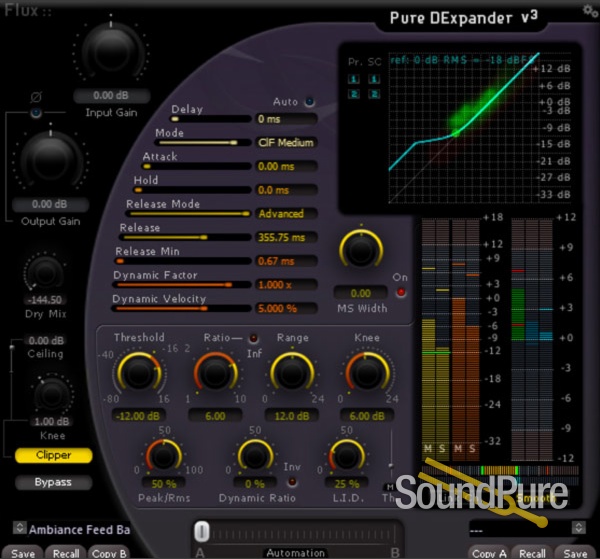Click the main Knee knob
Image resolution: width=600 pixels, height=559 pixels.
[367, 374]
